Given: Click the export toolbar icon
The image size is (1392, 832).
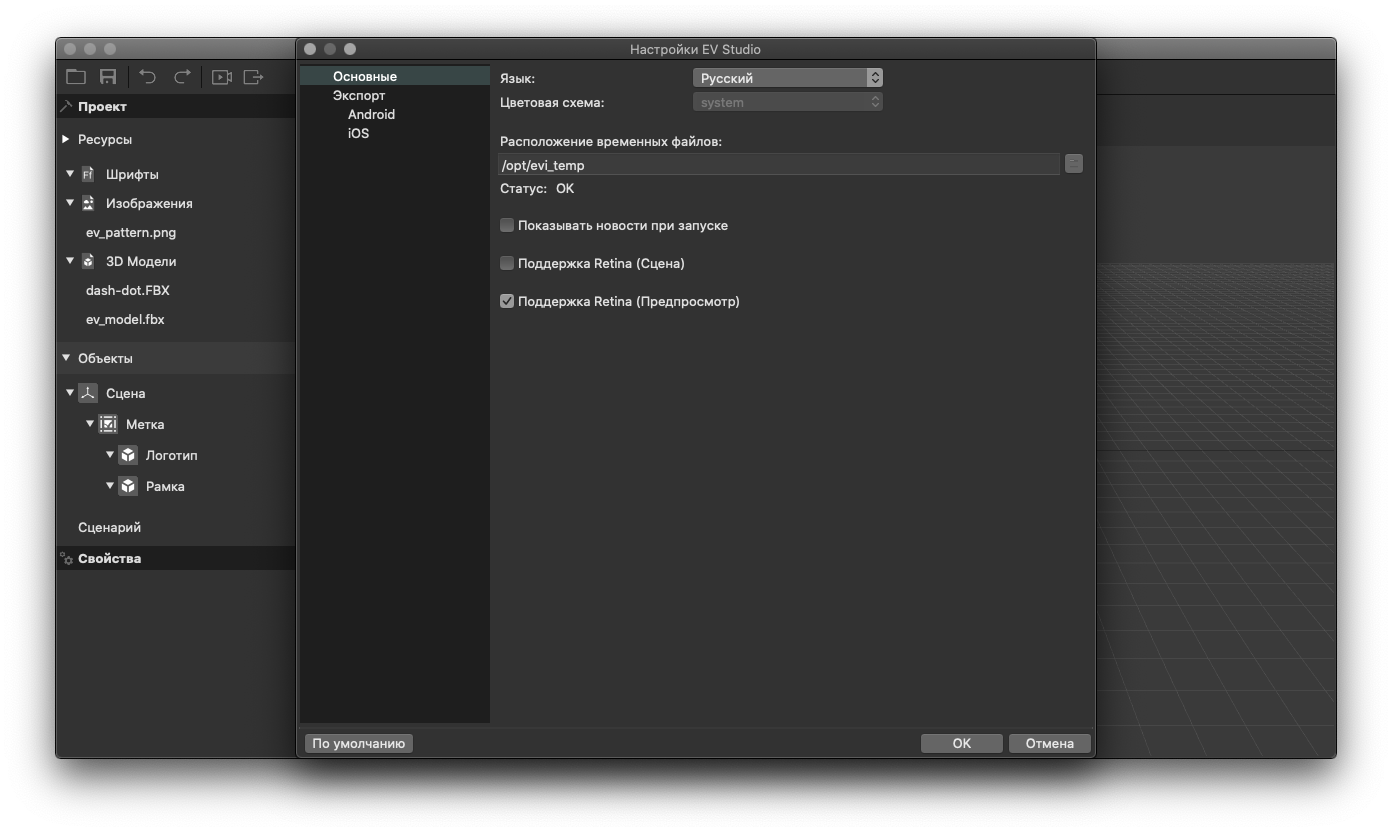Looking at the screenshot, I should tap(254, 77).
